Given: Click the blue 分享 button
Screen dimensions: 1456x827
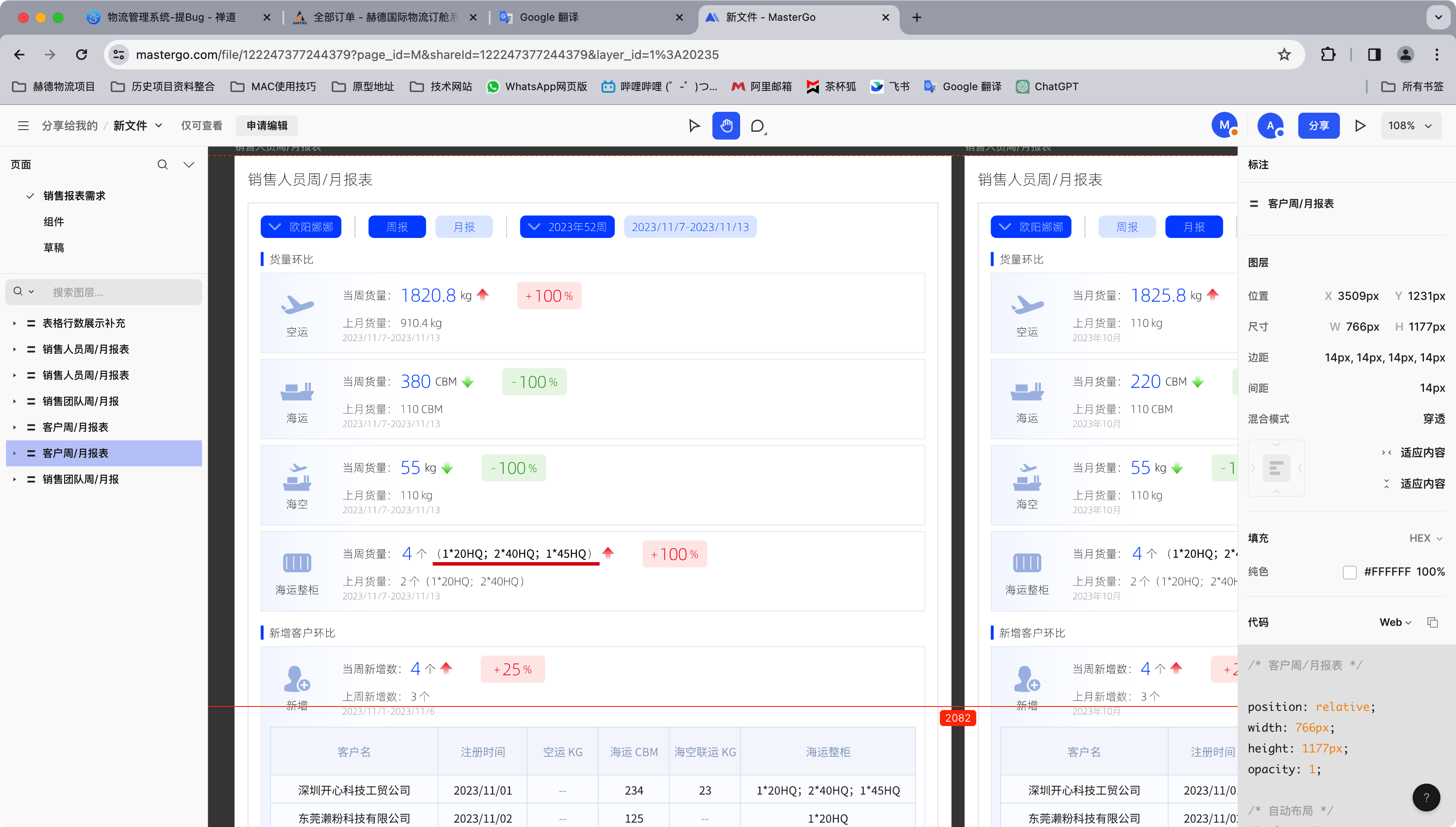Looking at the screenshot, I should pyautogui.click(x=1318, y=126).
